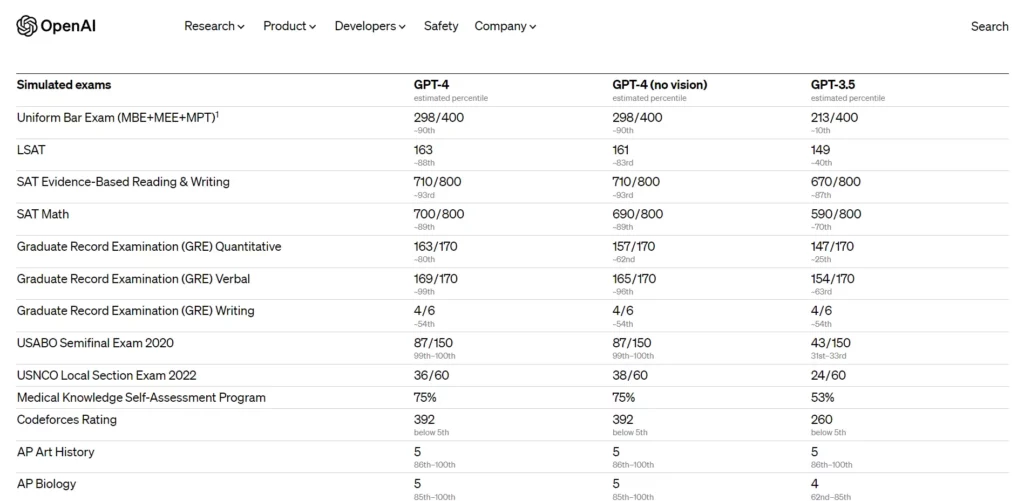This screenshot has height=501, width=1024.
Task: Click GPT-3.5 LSAT score 149
Action: pos(821,150)
